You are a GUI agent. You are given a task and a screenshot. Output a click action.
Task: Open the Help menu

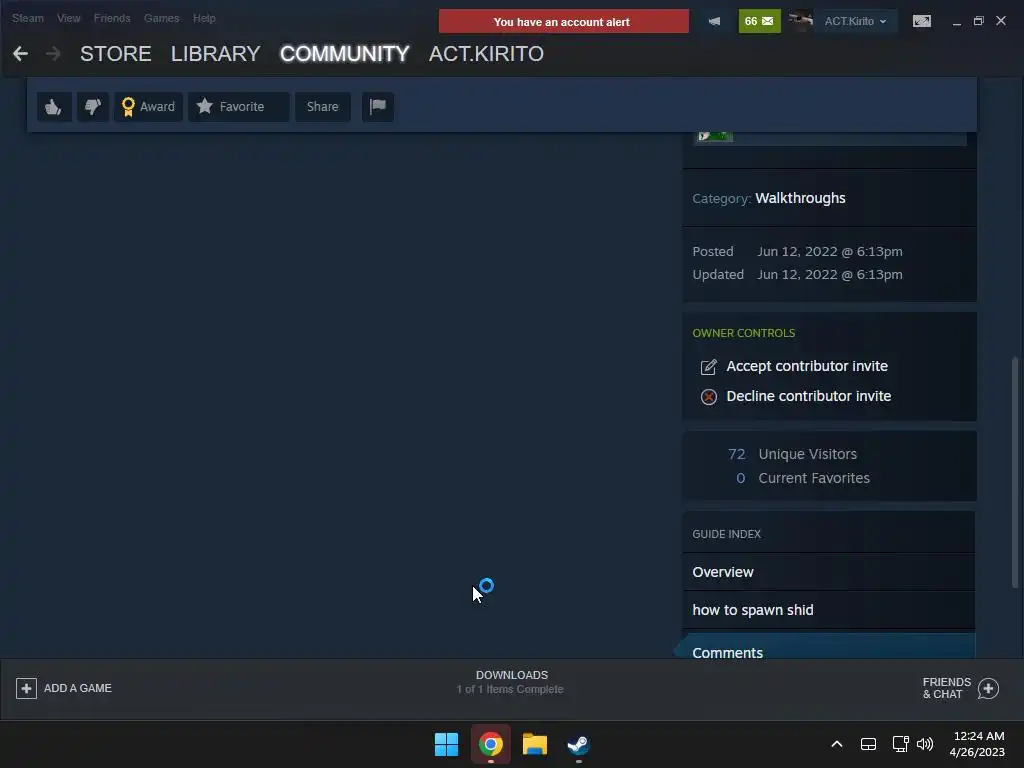(x=204, y=18)
